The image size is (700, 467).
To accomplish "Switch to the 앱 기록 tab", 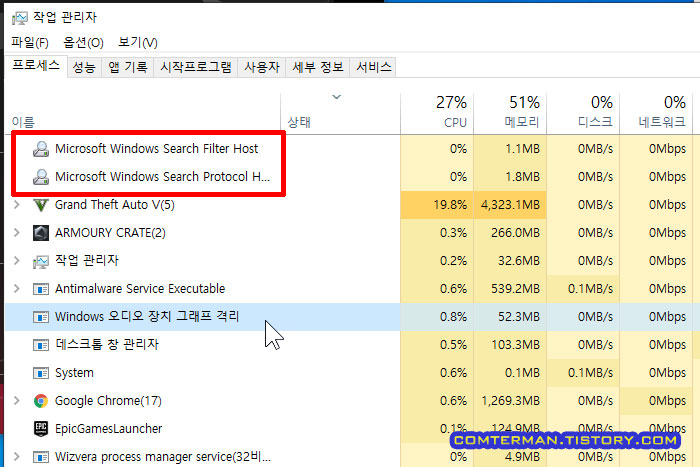I will pos(128,67).
